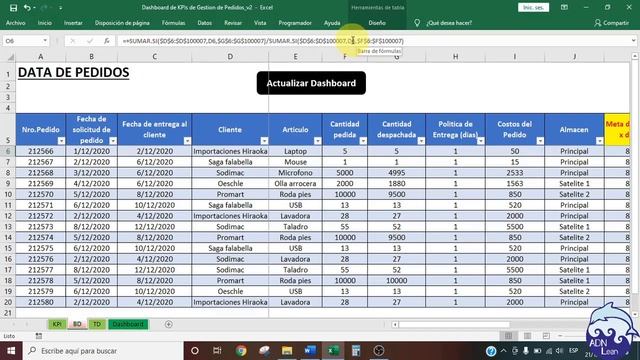
Task: Click the Inic. ses. sign-in button
Action: 533,7
